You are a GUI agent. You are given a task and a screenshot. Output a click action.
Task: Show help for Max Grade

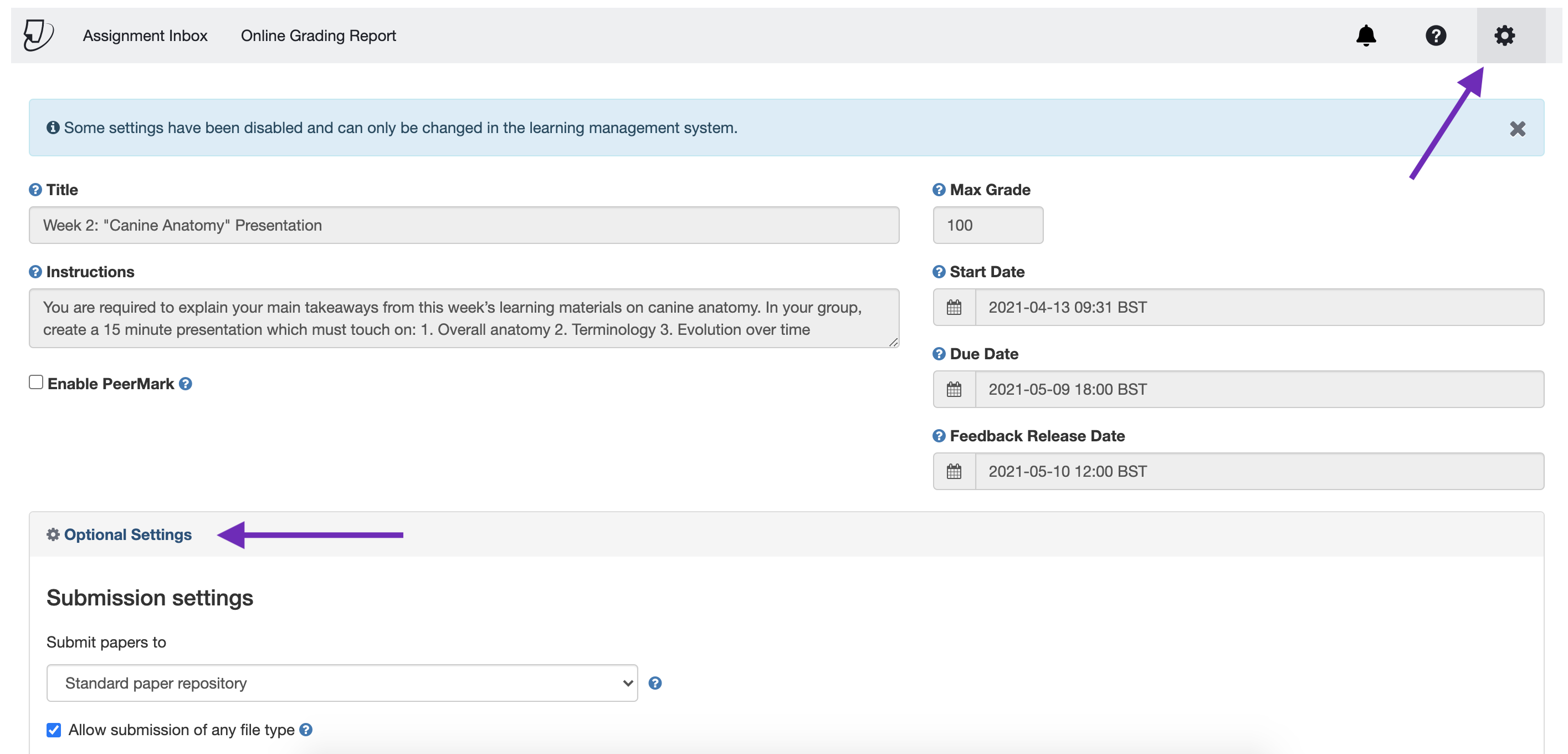939,190
